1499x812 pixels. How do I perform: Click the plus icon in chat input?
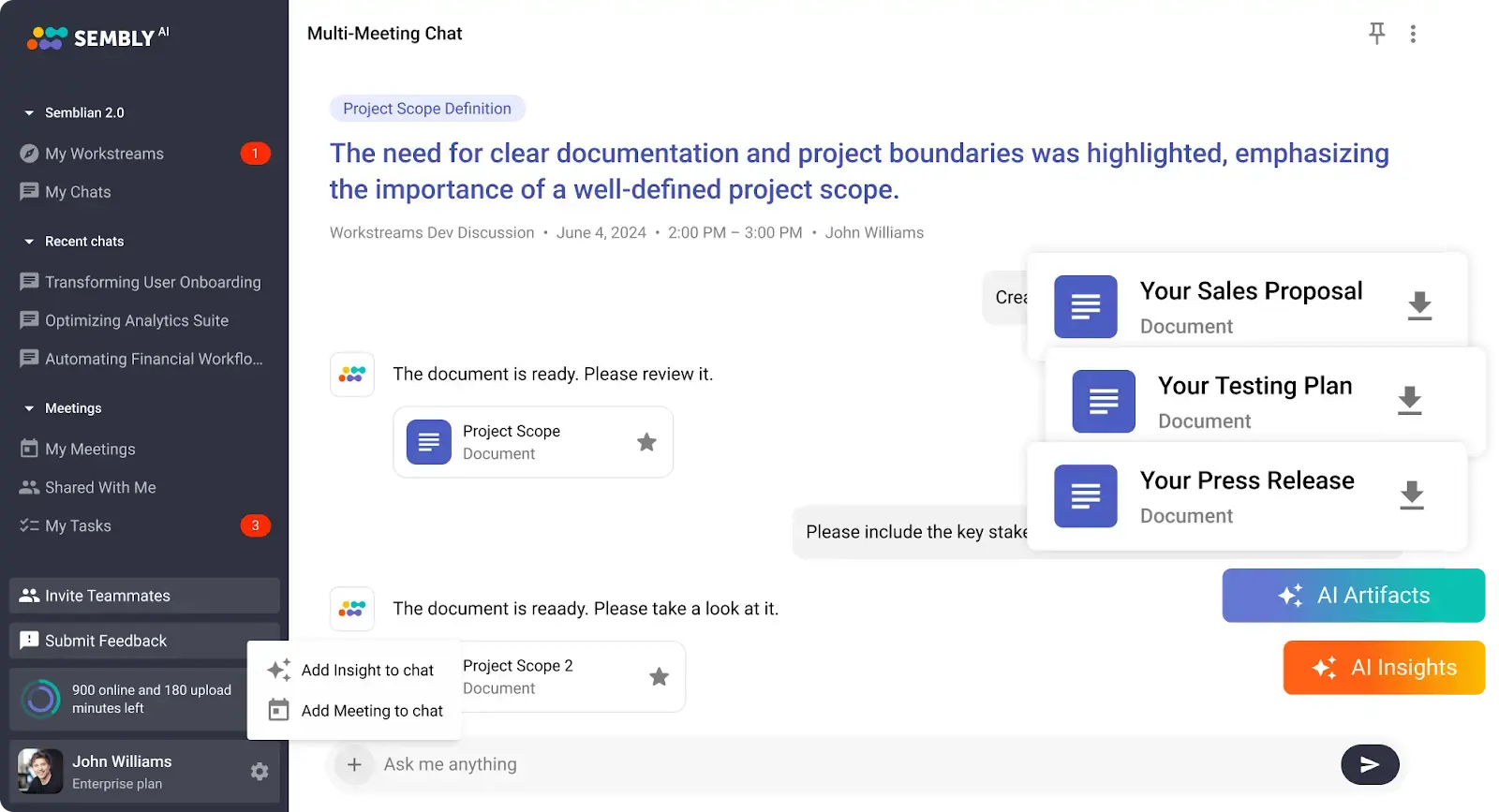(354, 764)
